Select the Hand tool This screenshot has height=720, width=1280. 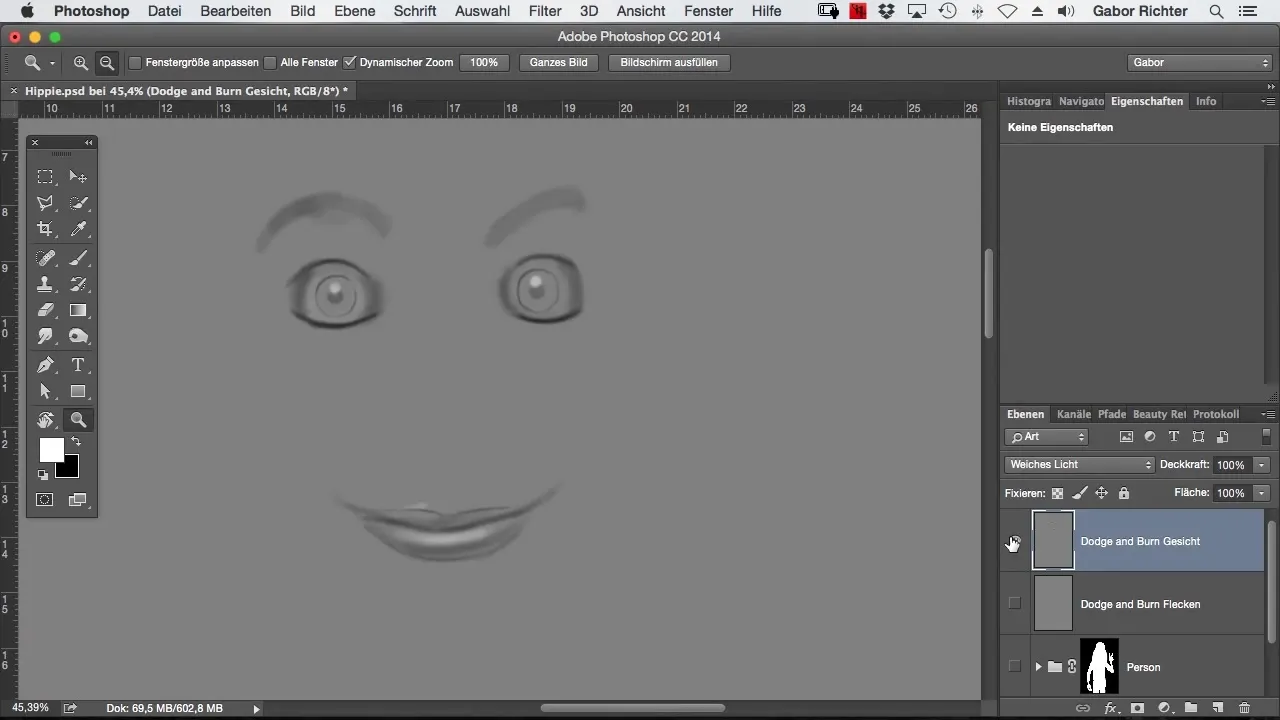pos(46,420)
